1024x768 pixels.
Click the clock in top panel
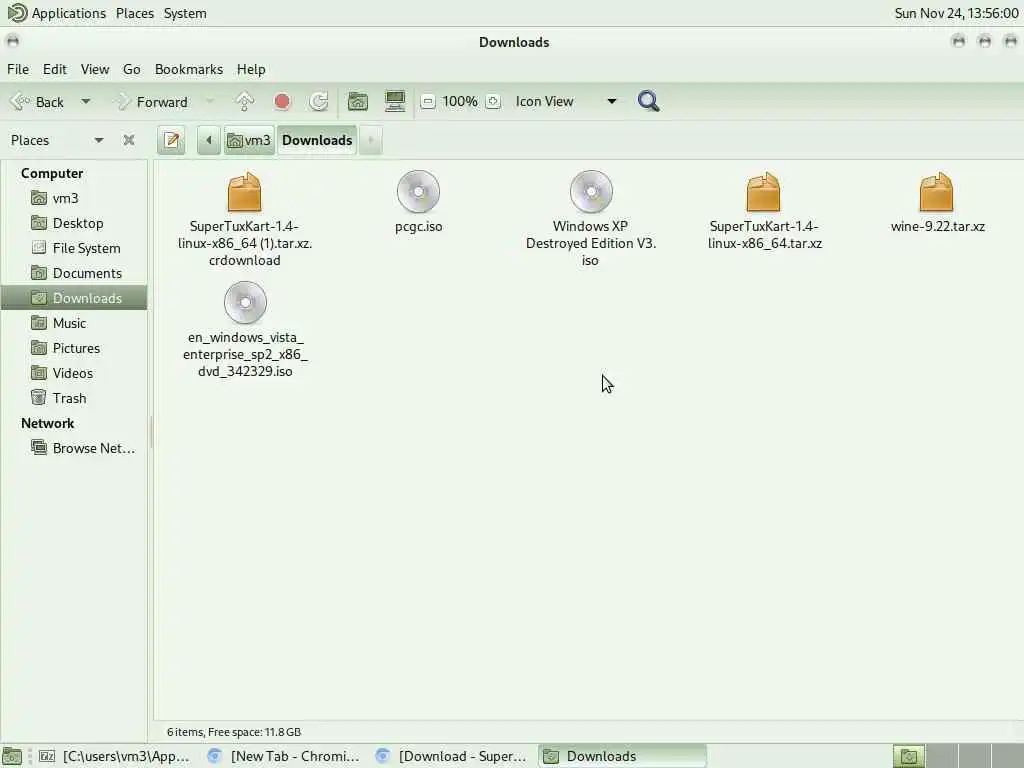956,13
